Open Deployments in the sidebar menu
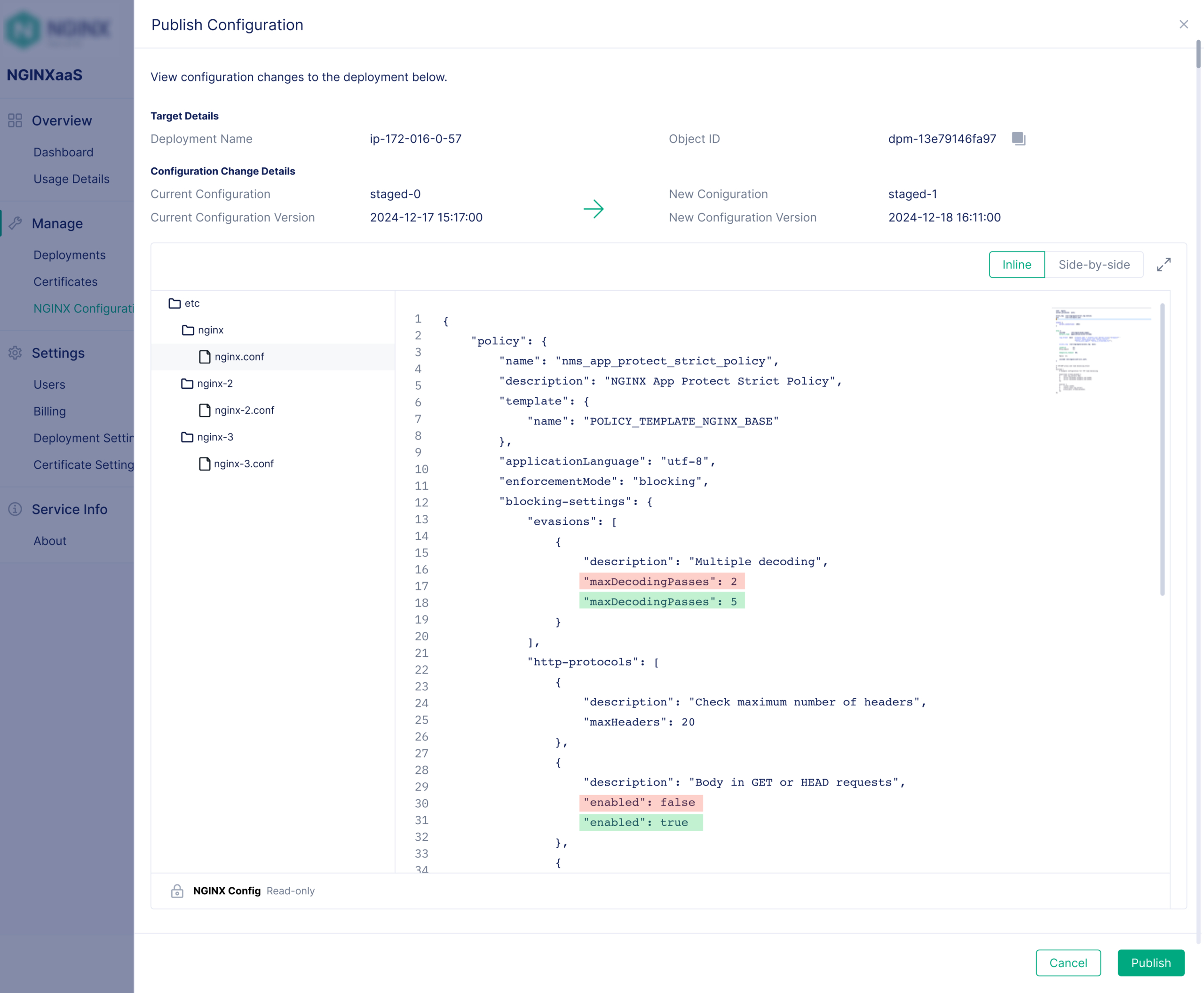The height and width of the screenshot is (993, 1204). point(69,255)
